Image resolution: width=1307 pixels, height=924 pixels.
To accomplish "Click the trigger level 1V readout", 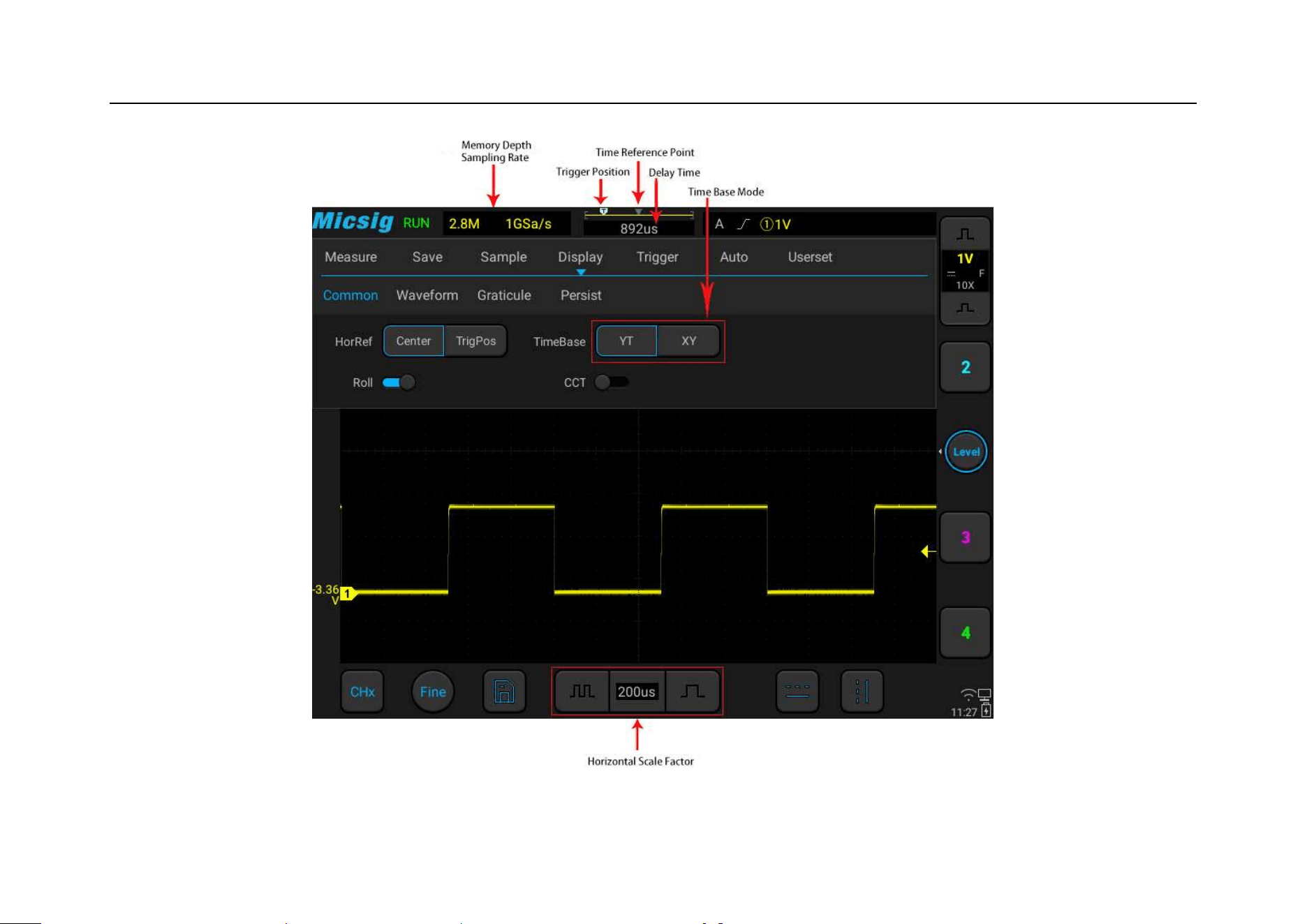I will point(776,224).
